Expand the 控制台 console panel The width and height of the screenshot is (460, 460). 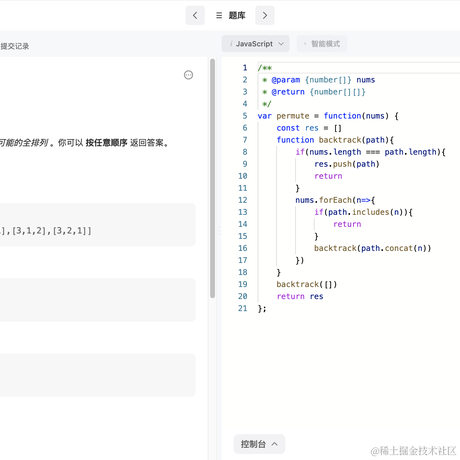tap(259, 444)
